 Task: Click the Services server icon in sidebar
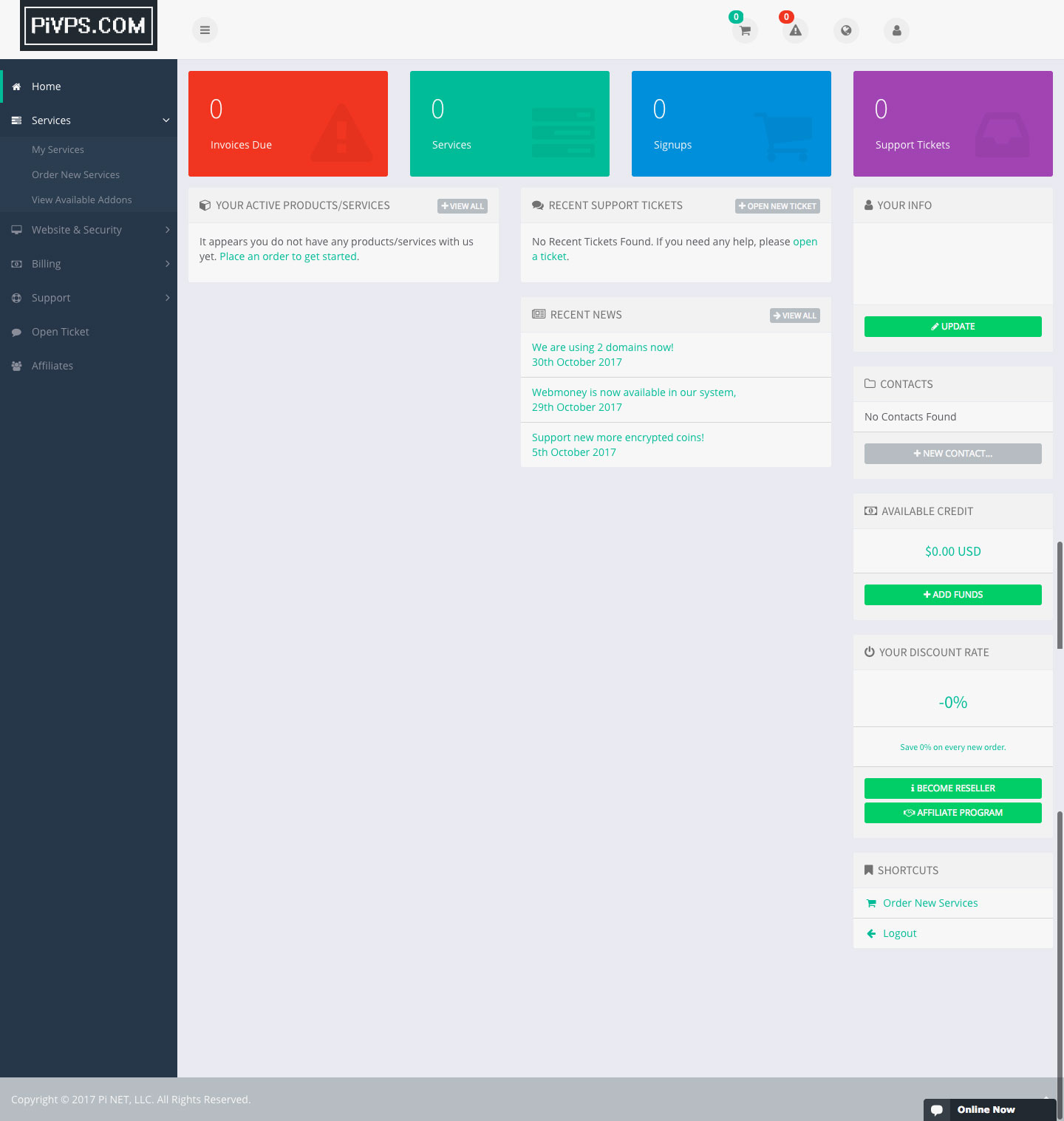click(x=16, y=120)
